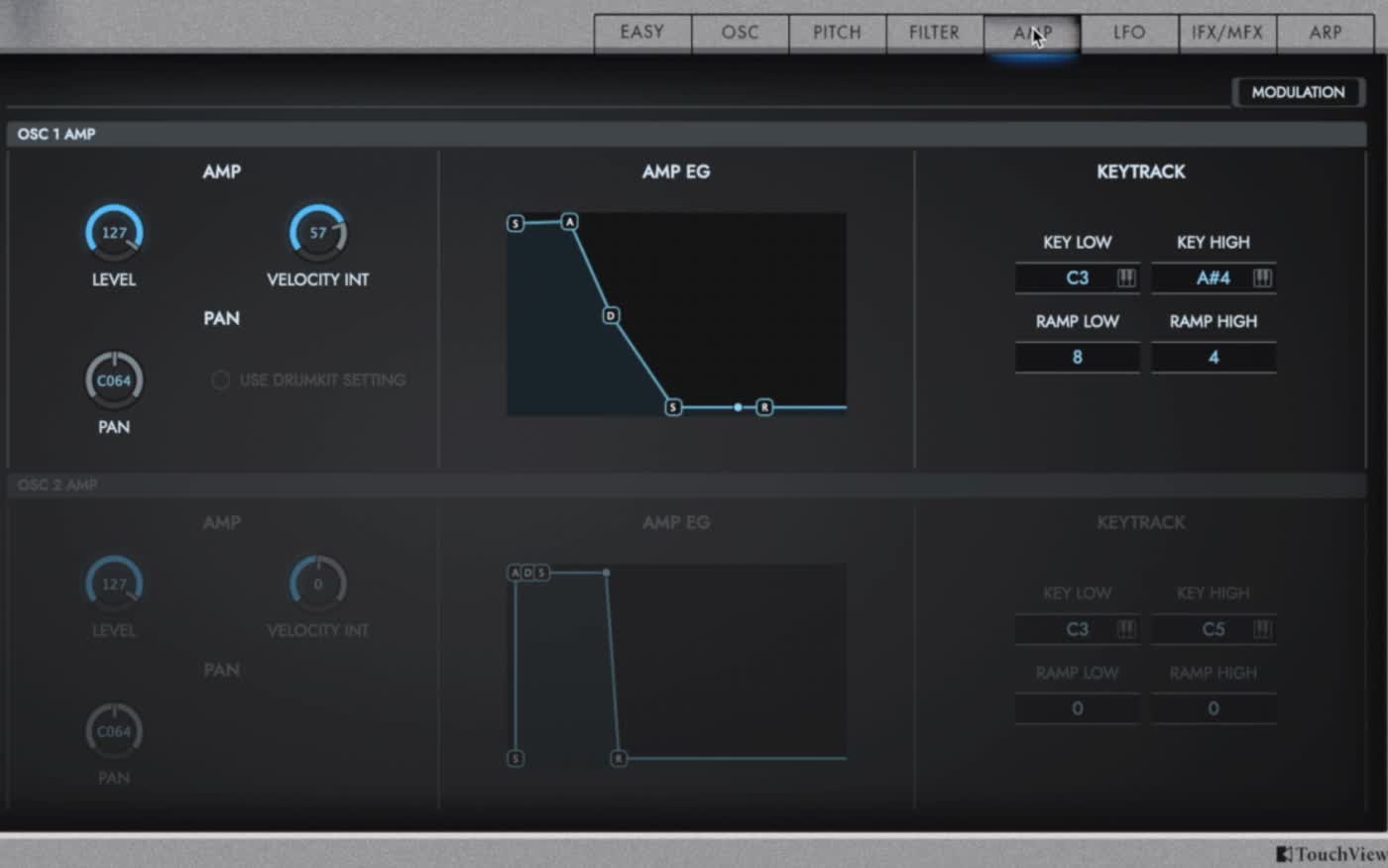
Task: Click OSC 2 Key High C5 keyboard icon
Action: [1262, 629]
